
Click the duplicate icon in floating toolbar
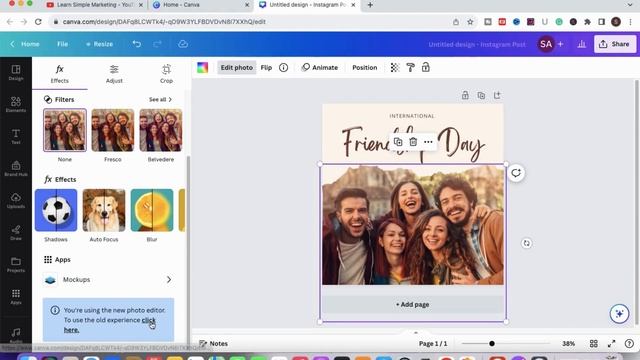point(398,142)
